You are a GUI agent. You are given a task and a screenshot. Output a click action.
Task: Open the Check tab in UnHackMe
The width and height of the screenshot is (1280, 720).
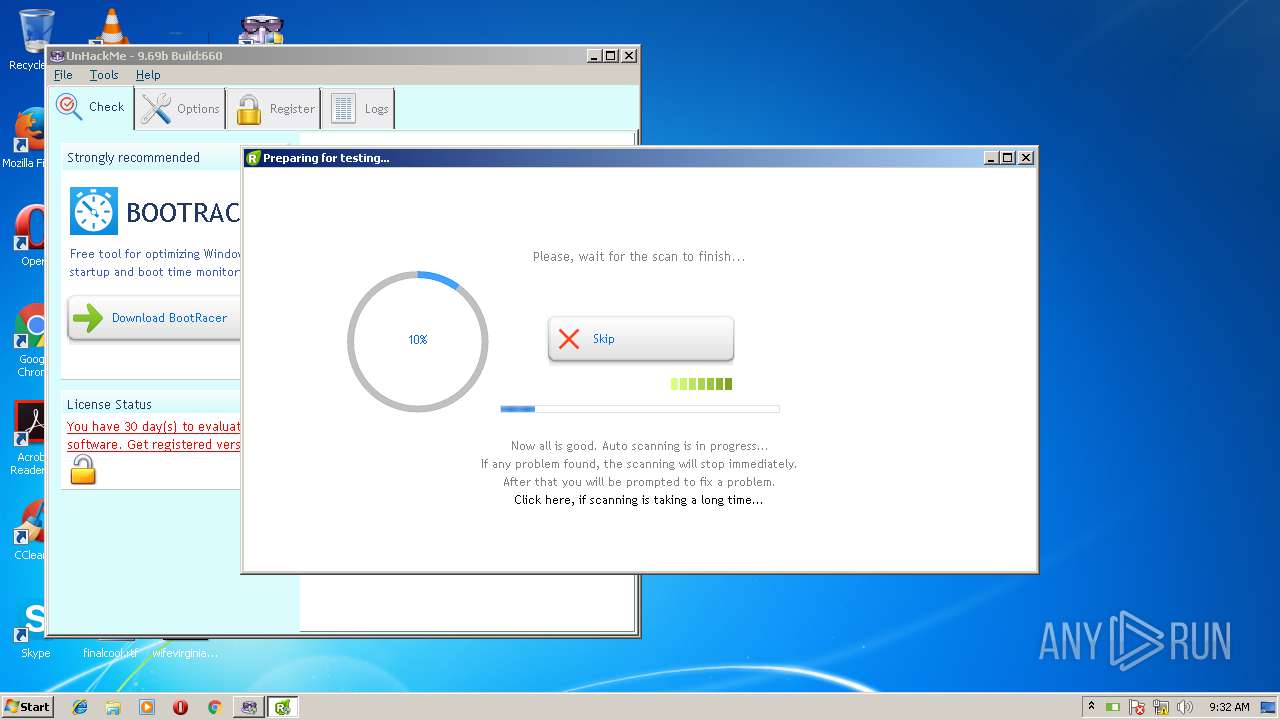click(x=91, y=107)
